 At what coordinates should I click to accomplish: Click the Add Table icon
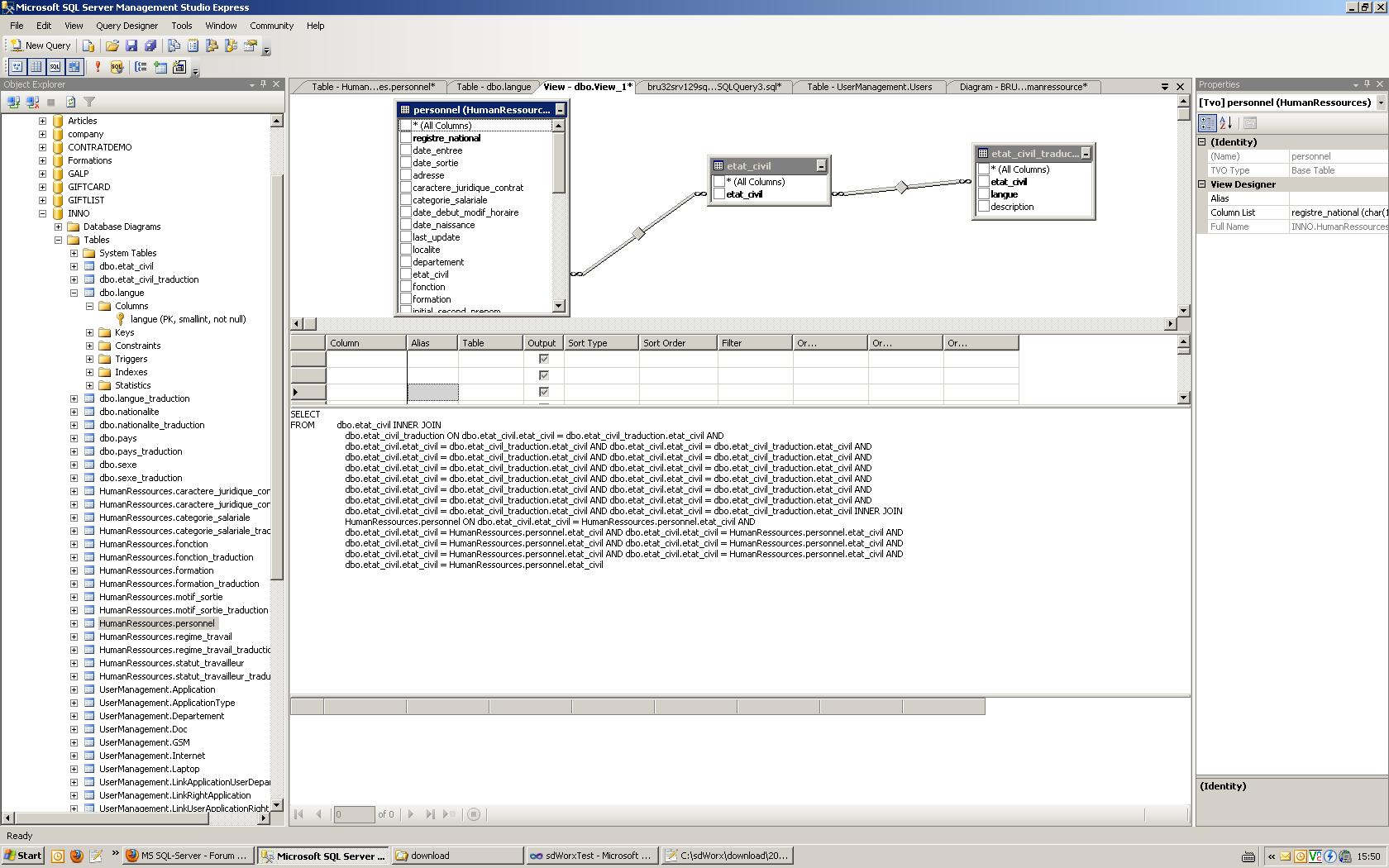pos(160,67)
